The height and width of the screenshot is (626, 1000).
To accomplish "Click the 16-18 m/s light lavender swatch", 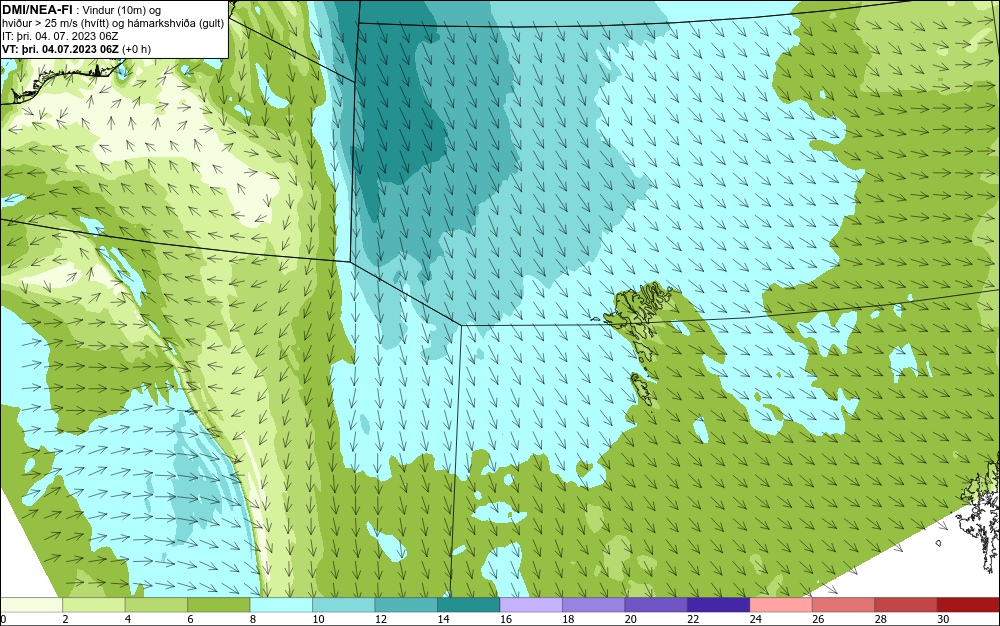I will tap(531, 605).
